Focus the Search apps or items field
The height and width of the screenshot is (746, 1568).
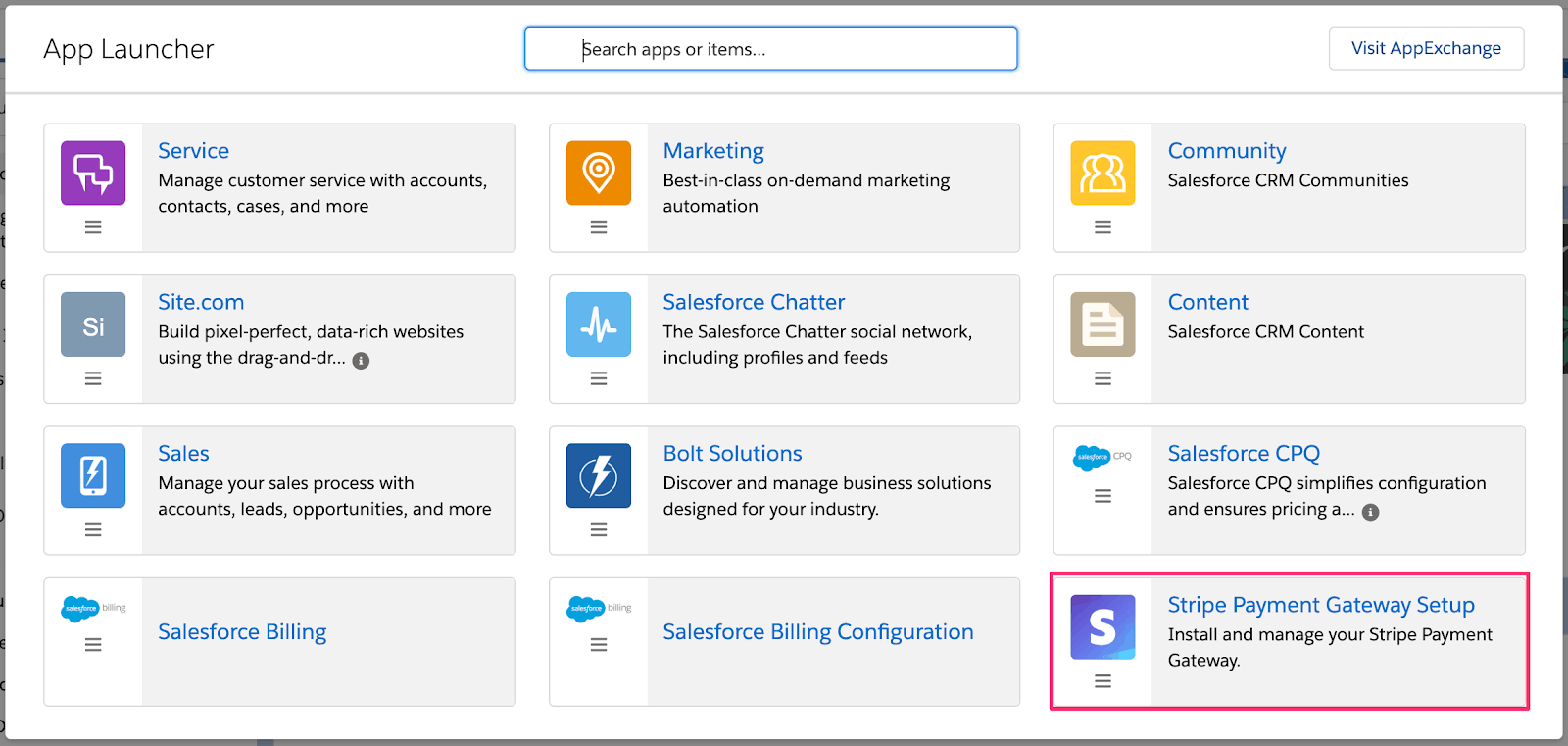click(770, 49)
